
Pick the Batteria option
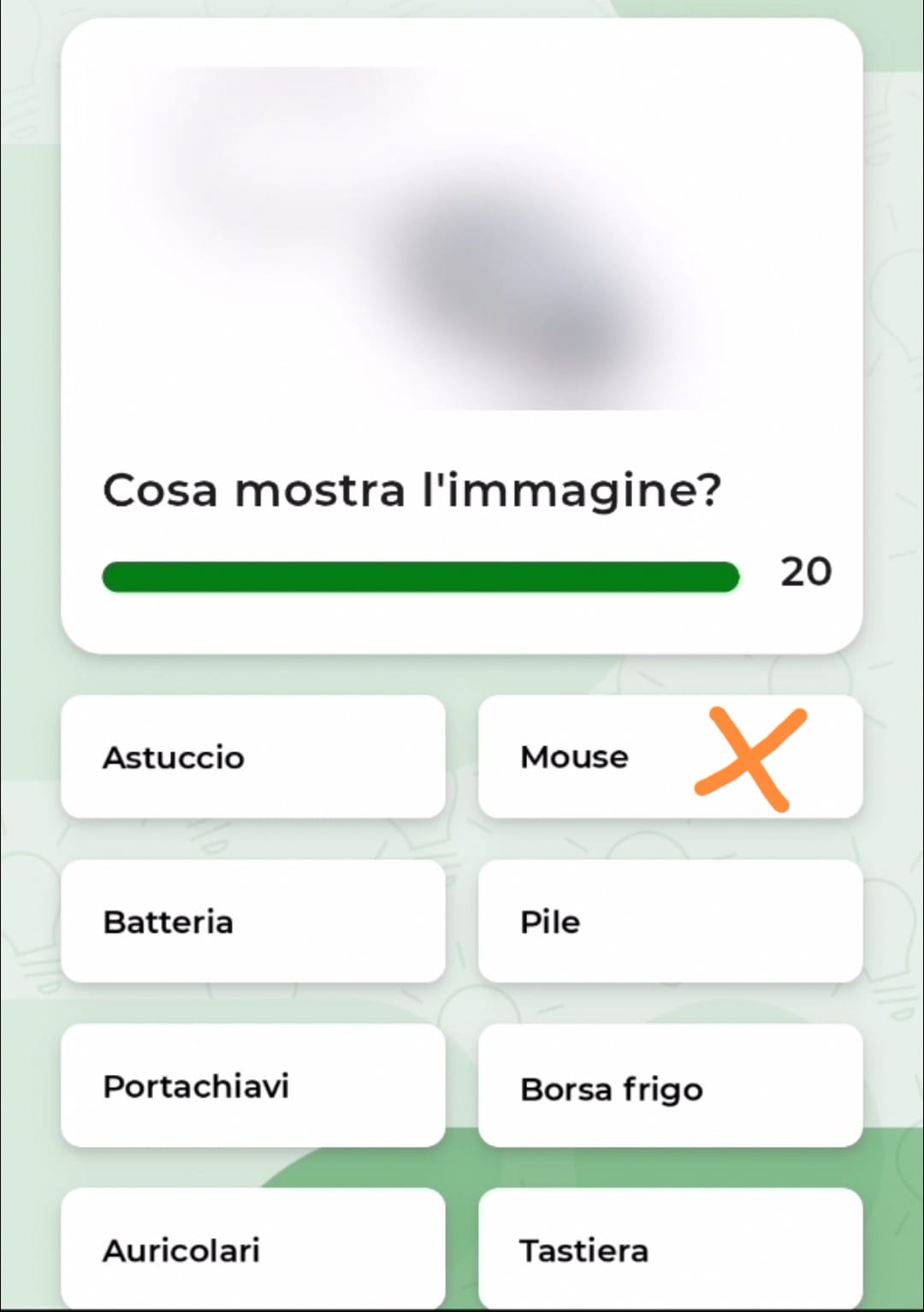coord(252,922)
